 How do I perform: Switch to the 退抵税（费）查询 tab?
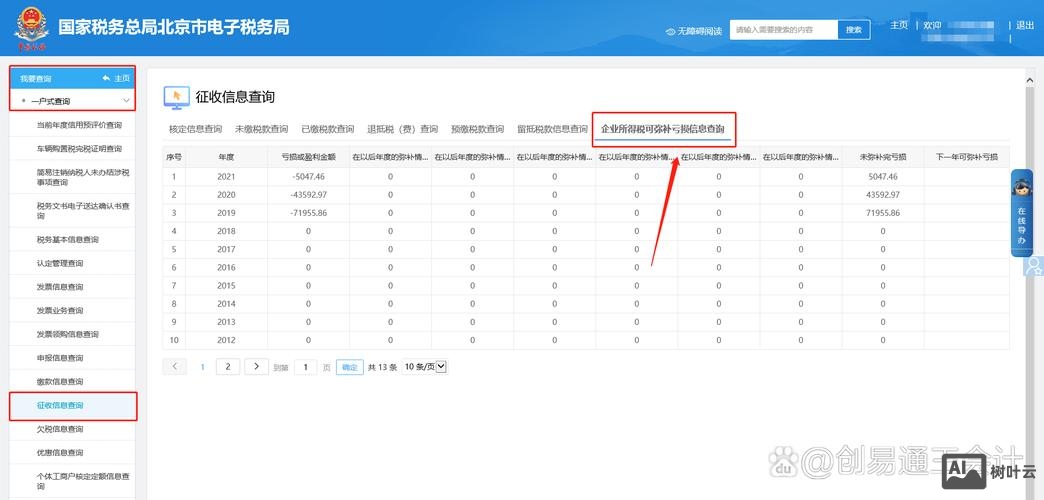[x=403, y=129]
